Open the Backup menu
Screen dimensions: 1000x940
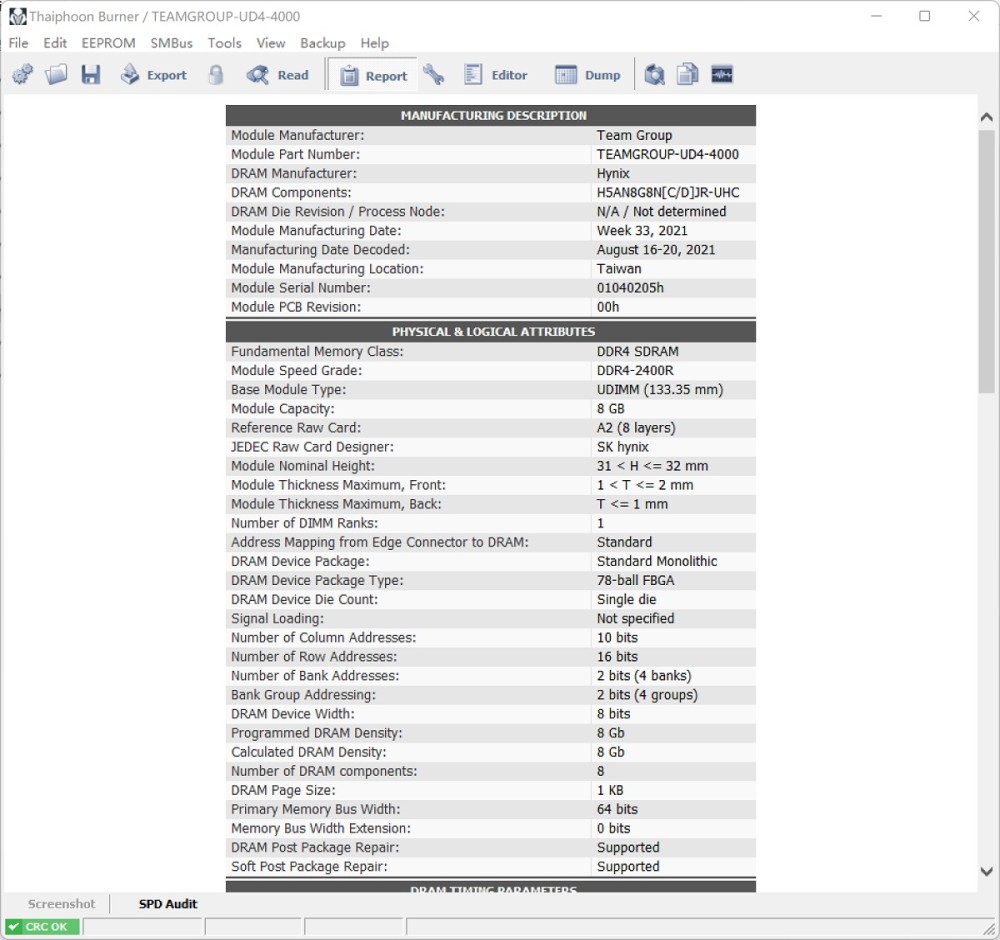[x=323, y=43]
